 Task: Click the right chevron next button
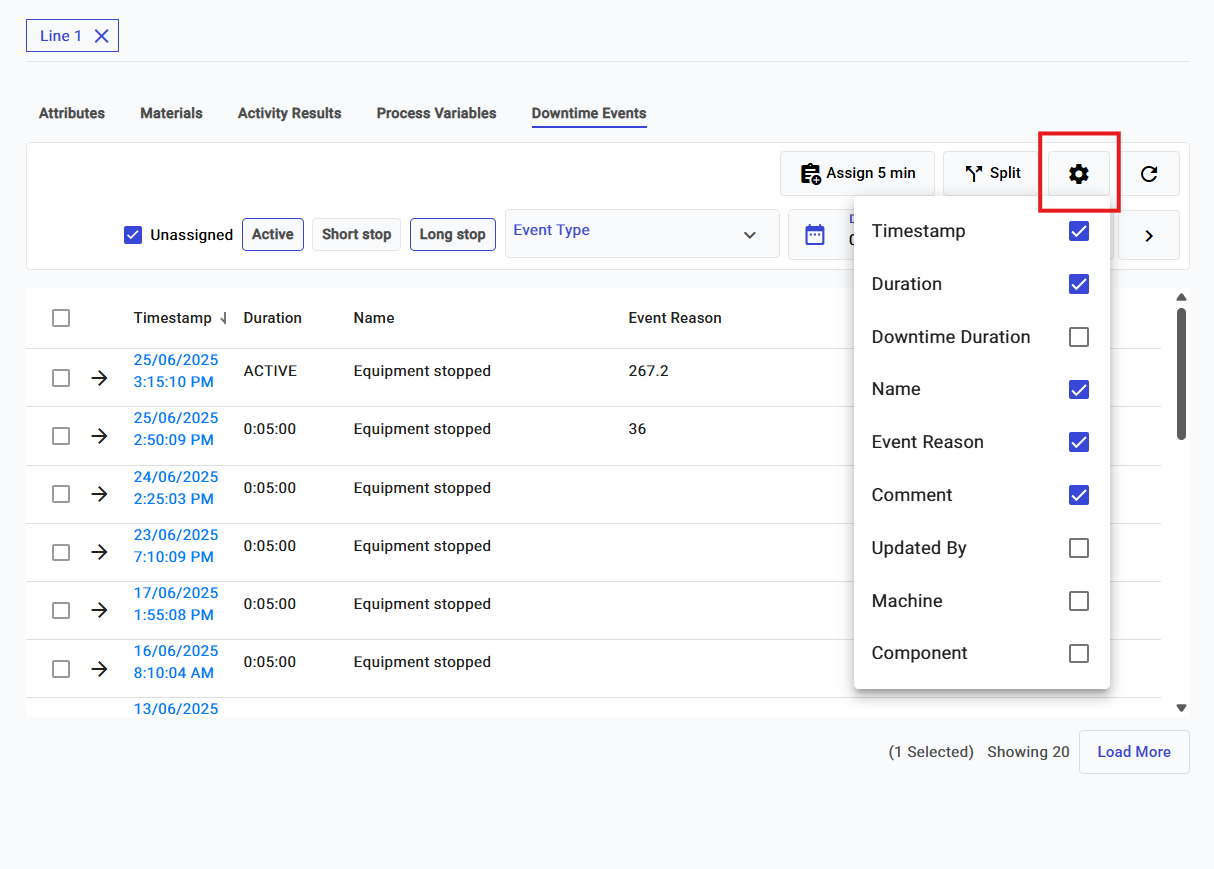(1149, 236)
